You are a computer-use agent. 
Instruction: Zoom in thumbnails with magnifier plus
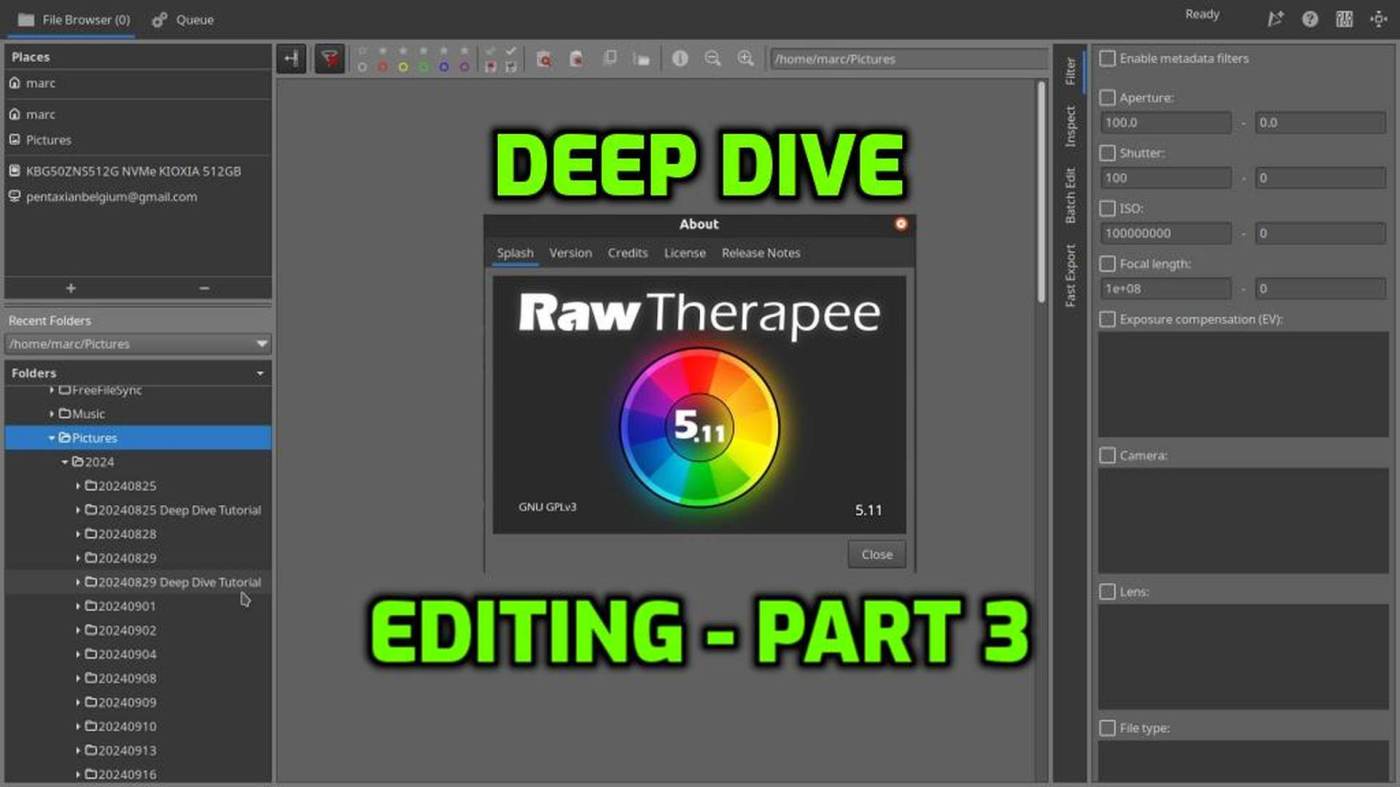[746, 59]
